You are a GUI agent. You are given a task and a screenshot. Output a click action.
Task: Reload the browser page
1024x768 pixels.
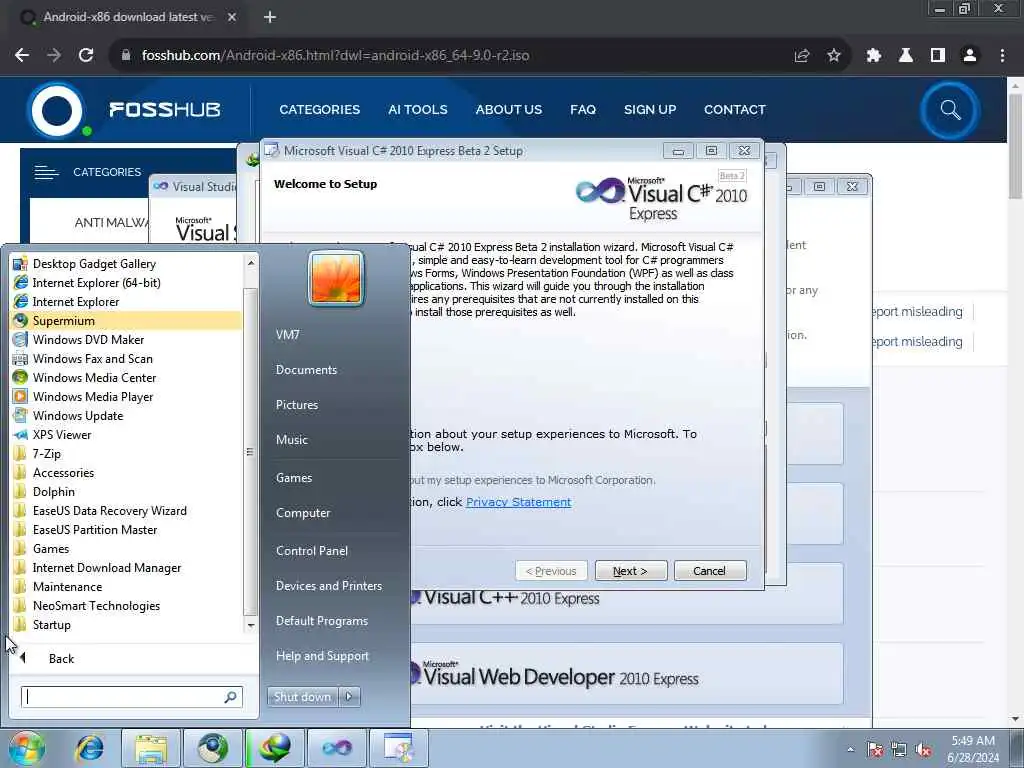tap(86, 56)
